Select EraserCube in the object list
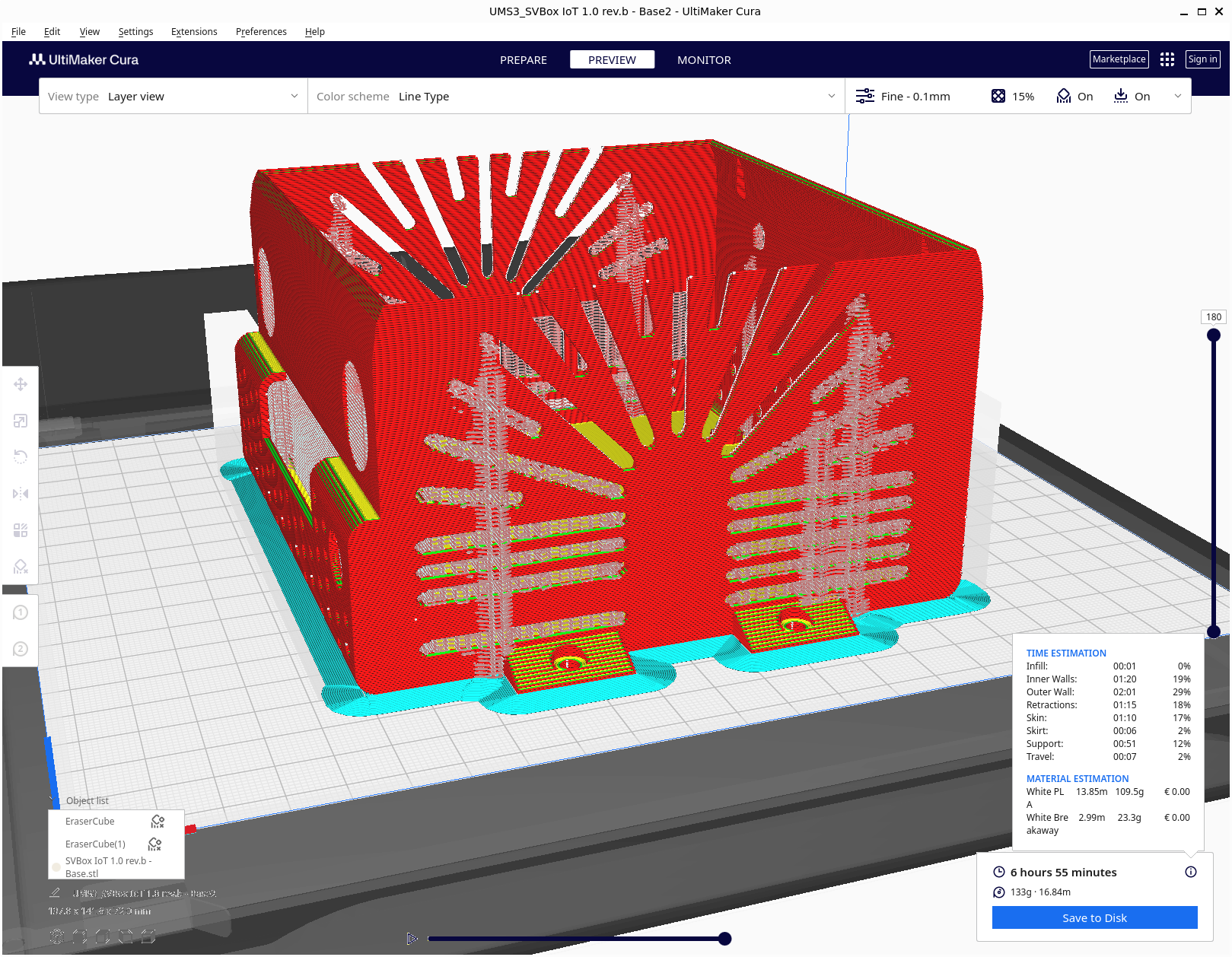 tap(116, 822)
